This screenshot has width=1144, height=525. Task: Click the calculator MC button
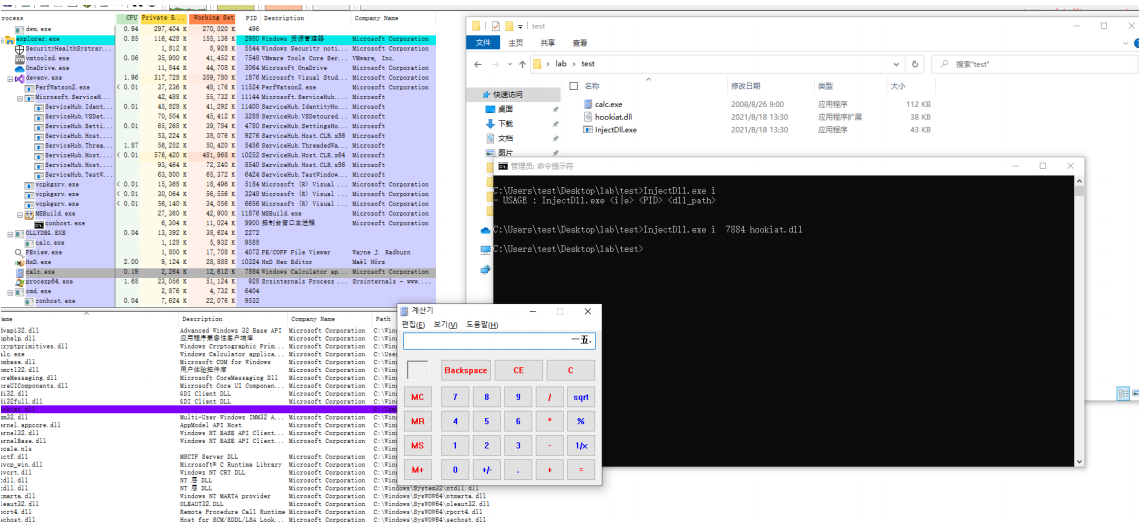coord(417,397)
